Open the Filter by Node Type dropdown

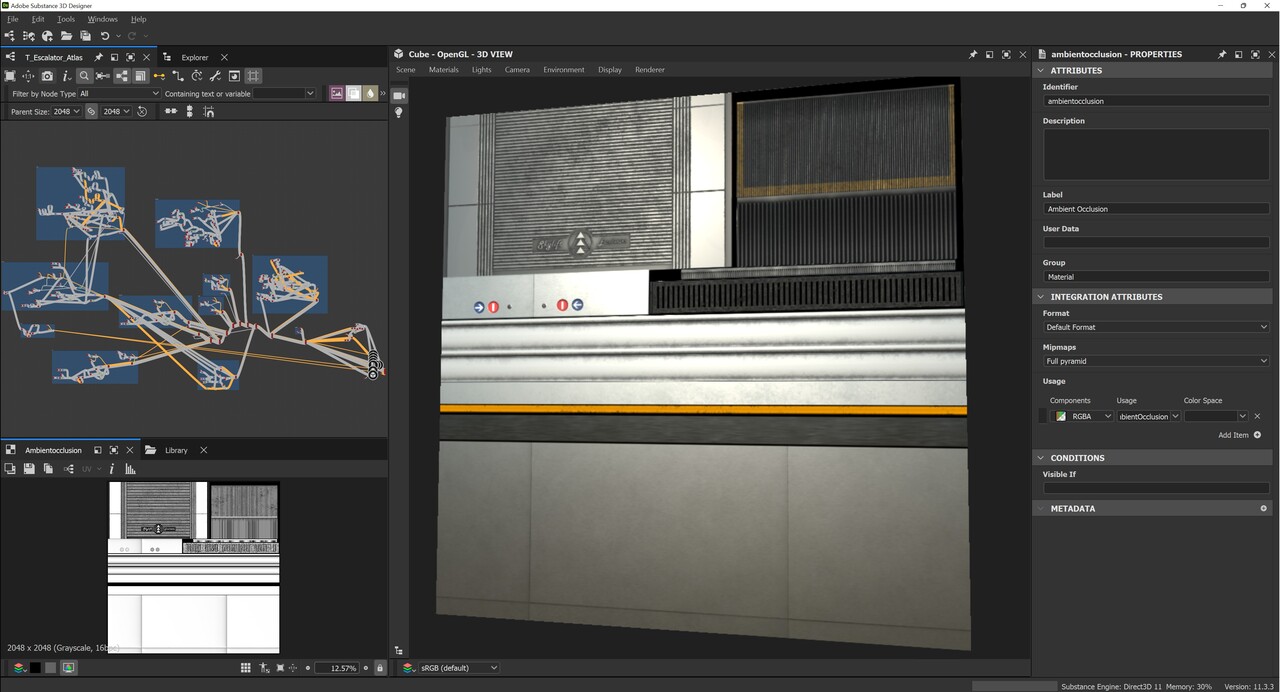(119, 94)
